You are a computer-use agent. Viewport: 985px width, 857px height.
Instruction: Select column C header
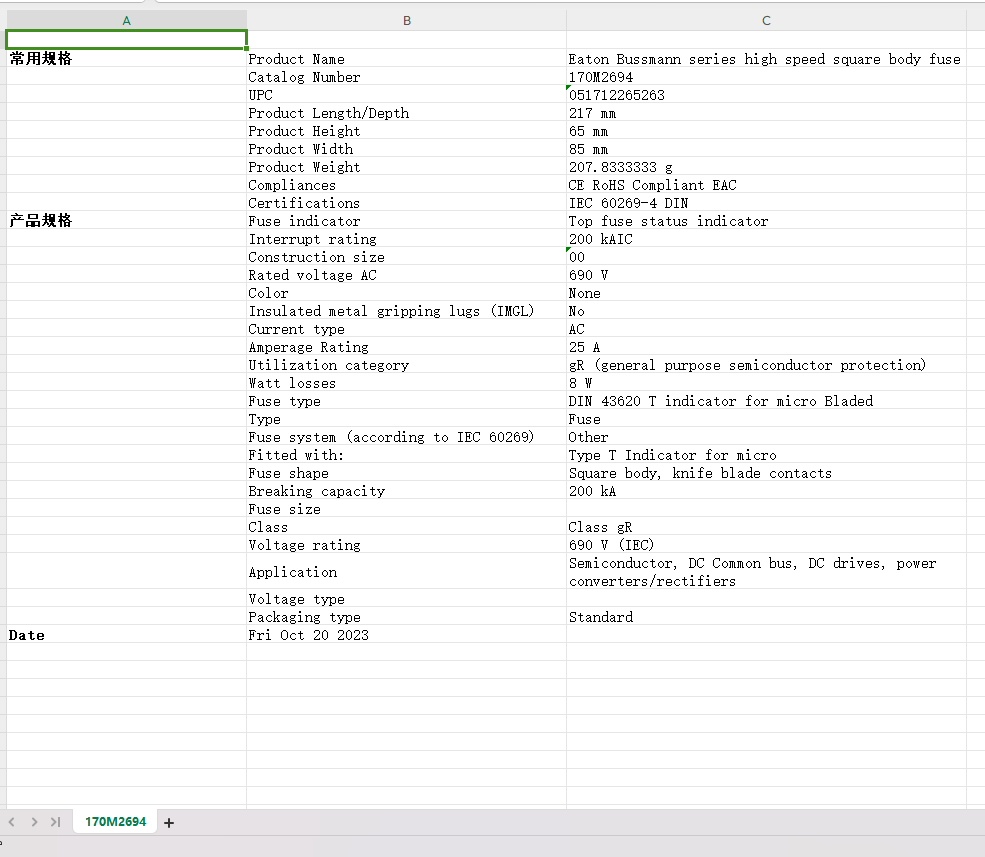point(766,21)
